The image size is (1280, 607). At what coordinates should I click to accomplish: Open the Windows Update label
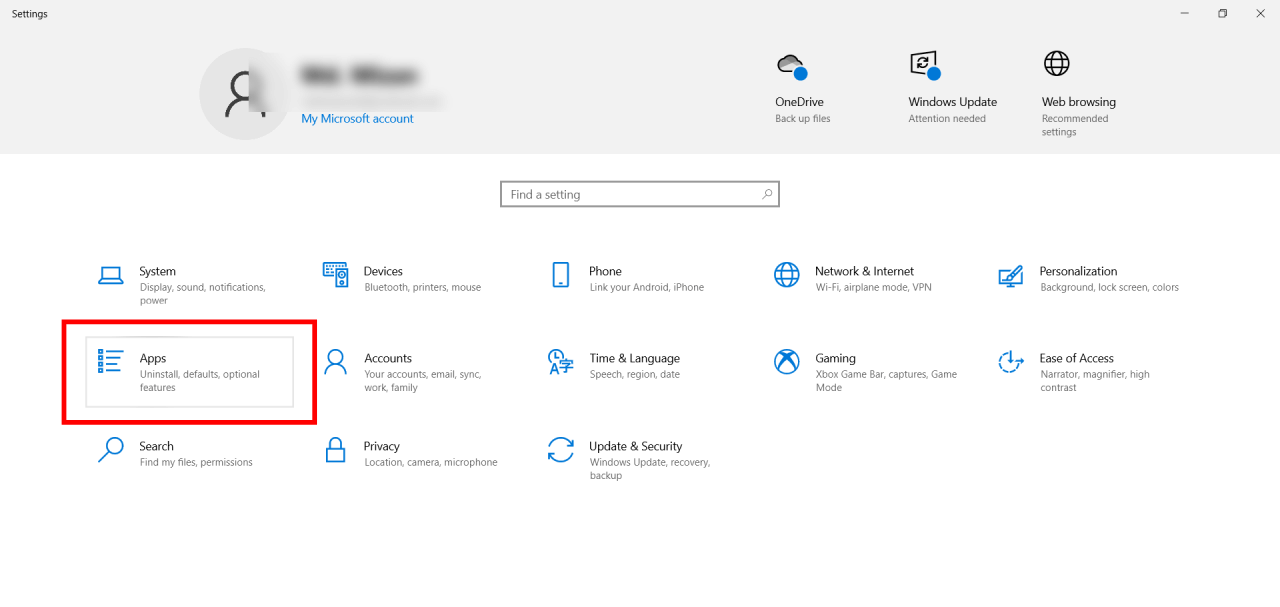click(952, 102)
